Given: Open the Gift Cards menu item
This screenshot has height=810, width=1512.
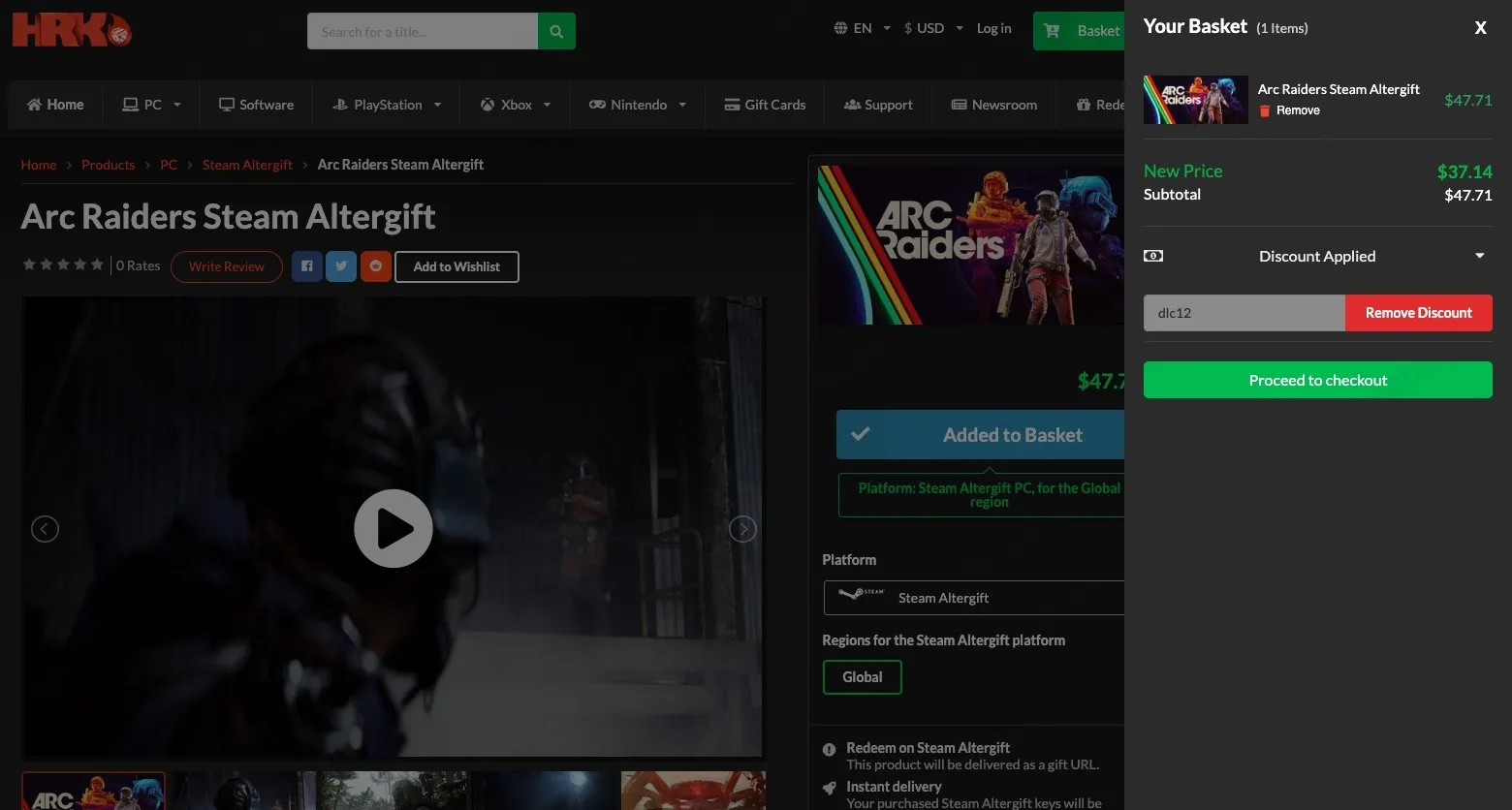Looking at the screenshot, I should [x=765, y=105].
